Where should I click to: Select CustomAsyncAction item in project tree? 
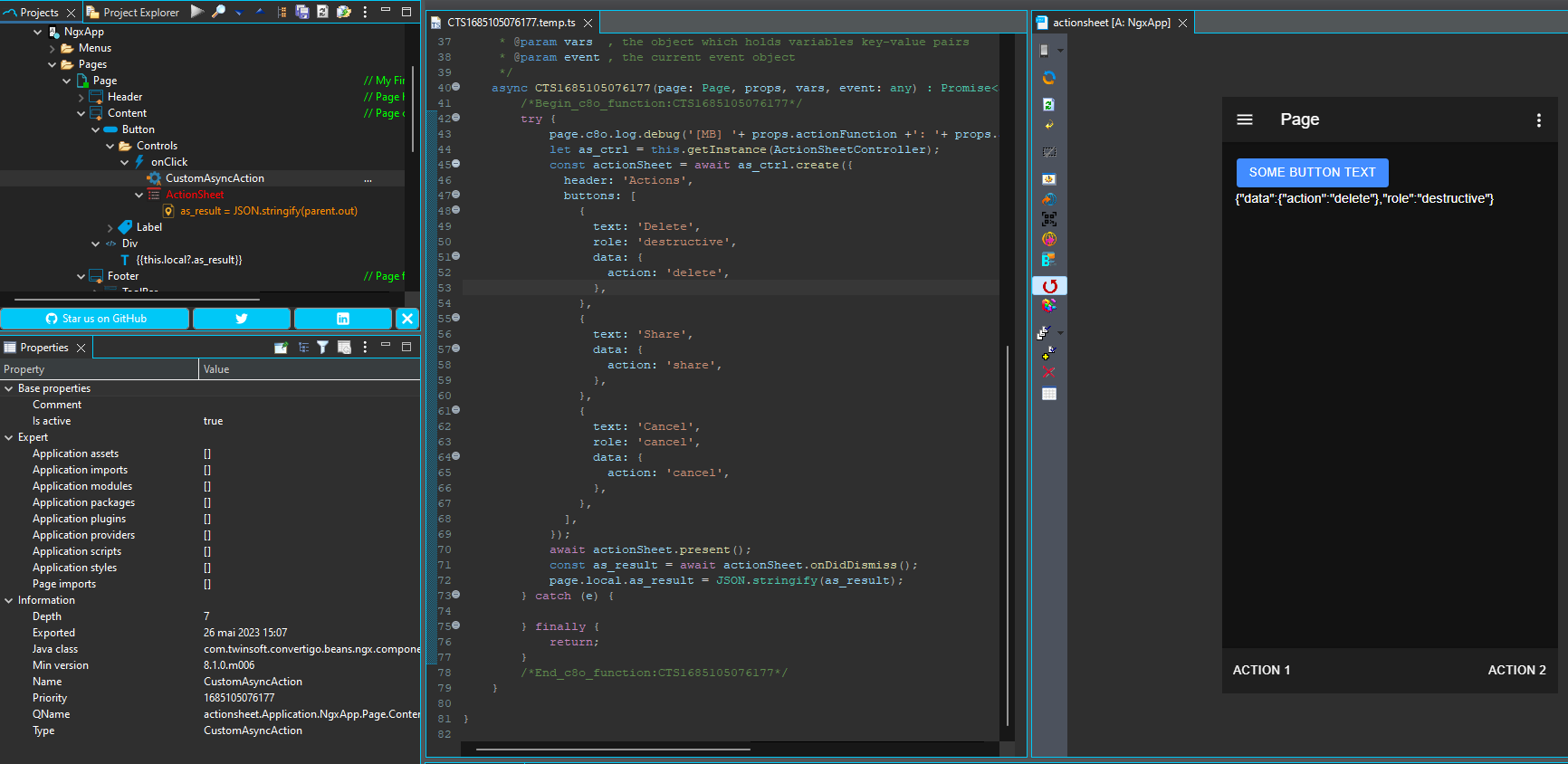click(x=215, y=178)
